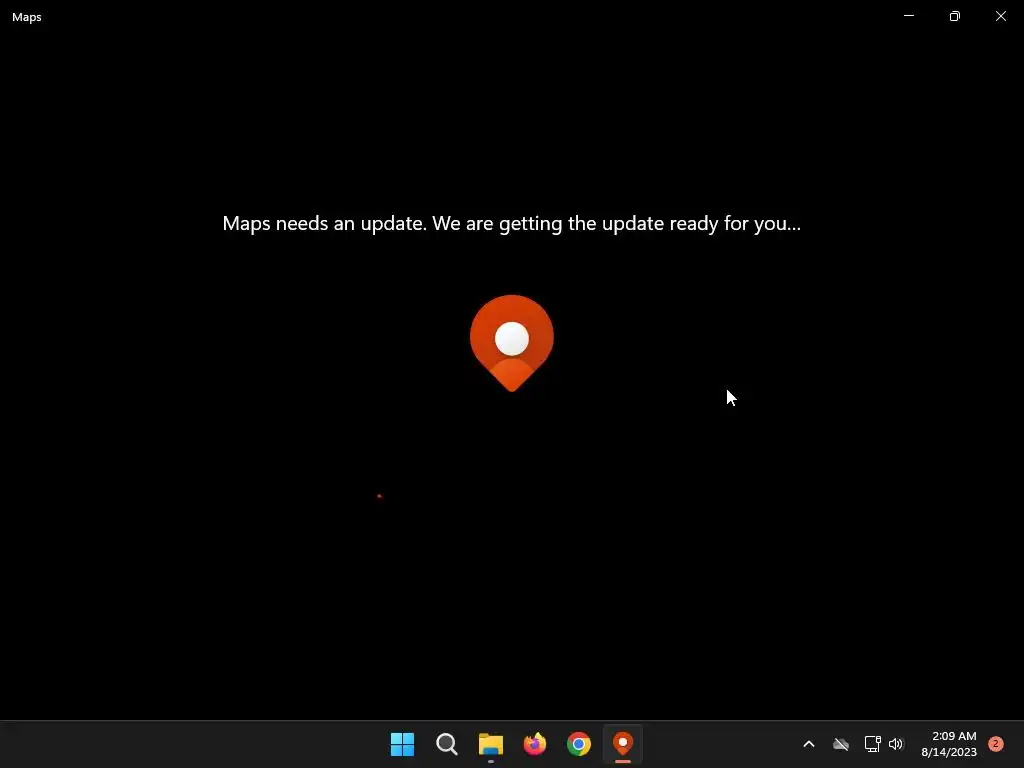
Task: Open the volume control icon
Action: (x=896, y=744)
